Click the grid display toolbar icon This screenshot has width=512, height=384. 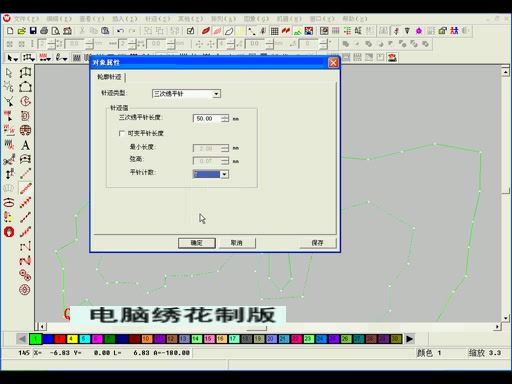pos(274,31)
